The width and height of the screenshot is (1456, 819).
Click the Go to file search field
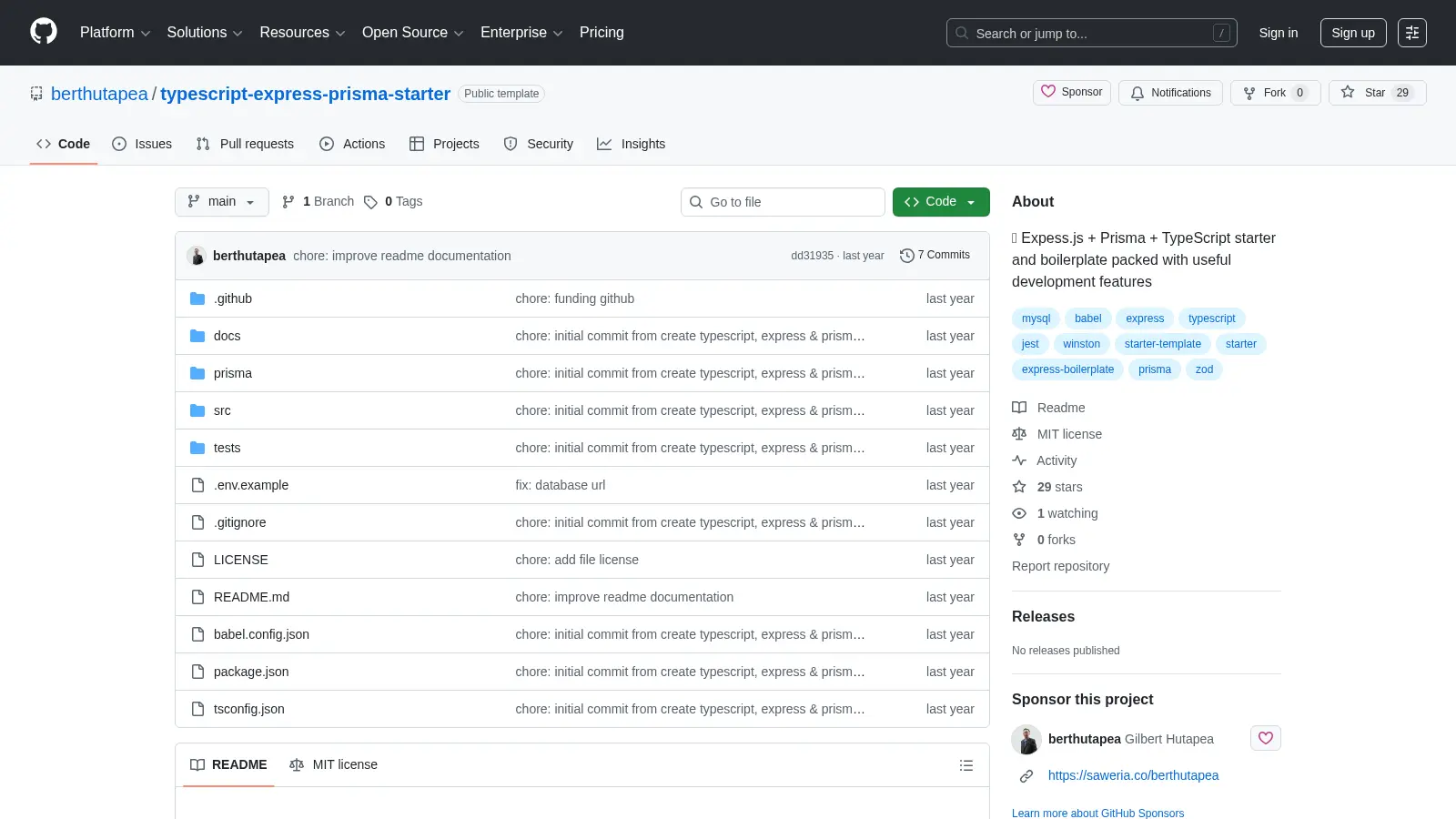pos(783,202)
